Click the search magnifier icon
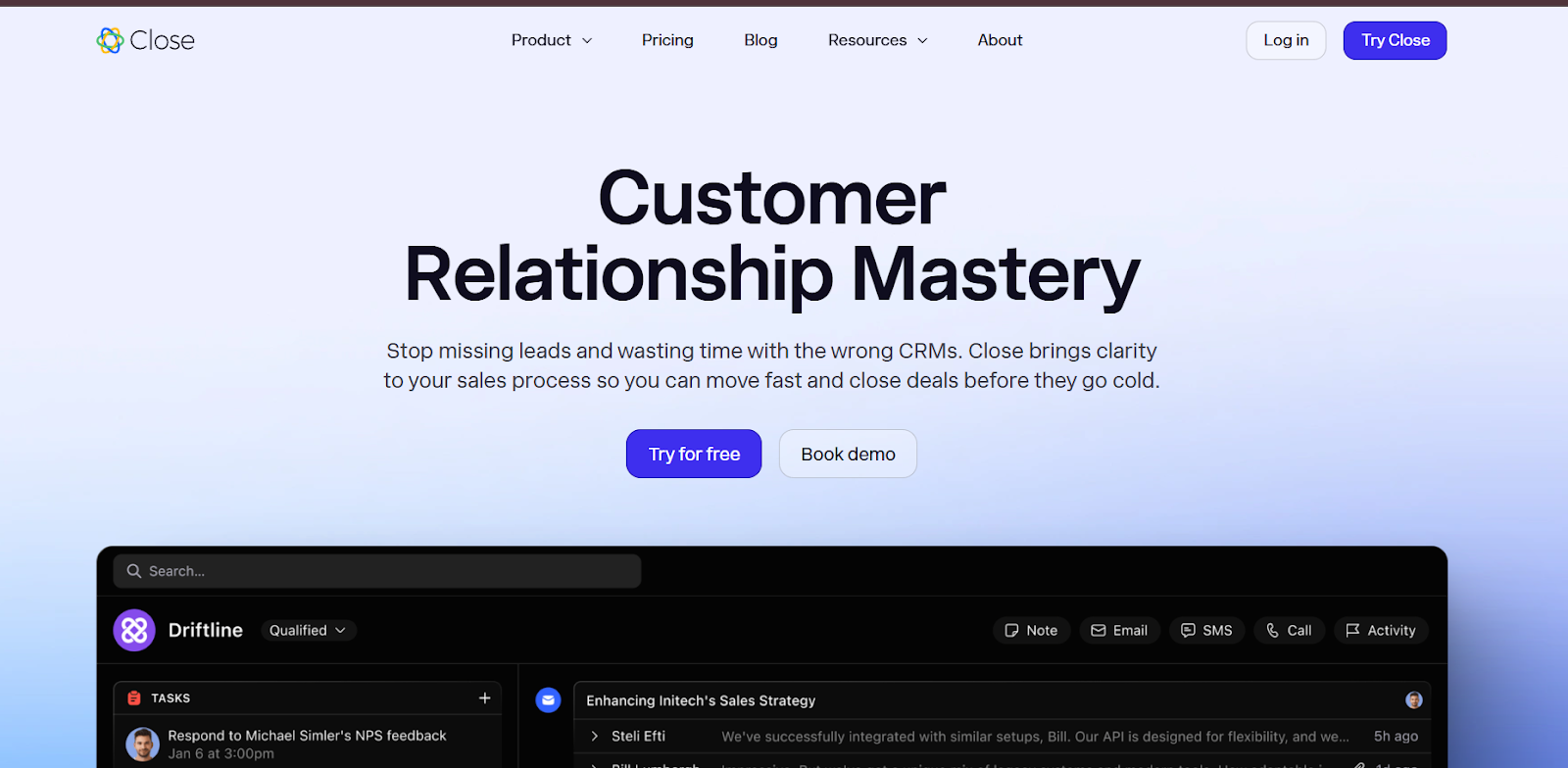Image resolution: width=1568 pixels, height=768 pixels. tap(134, 571)
